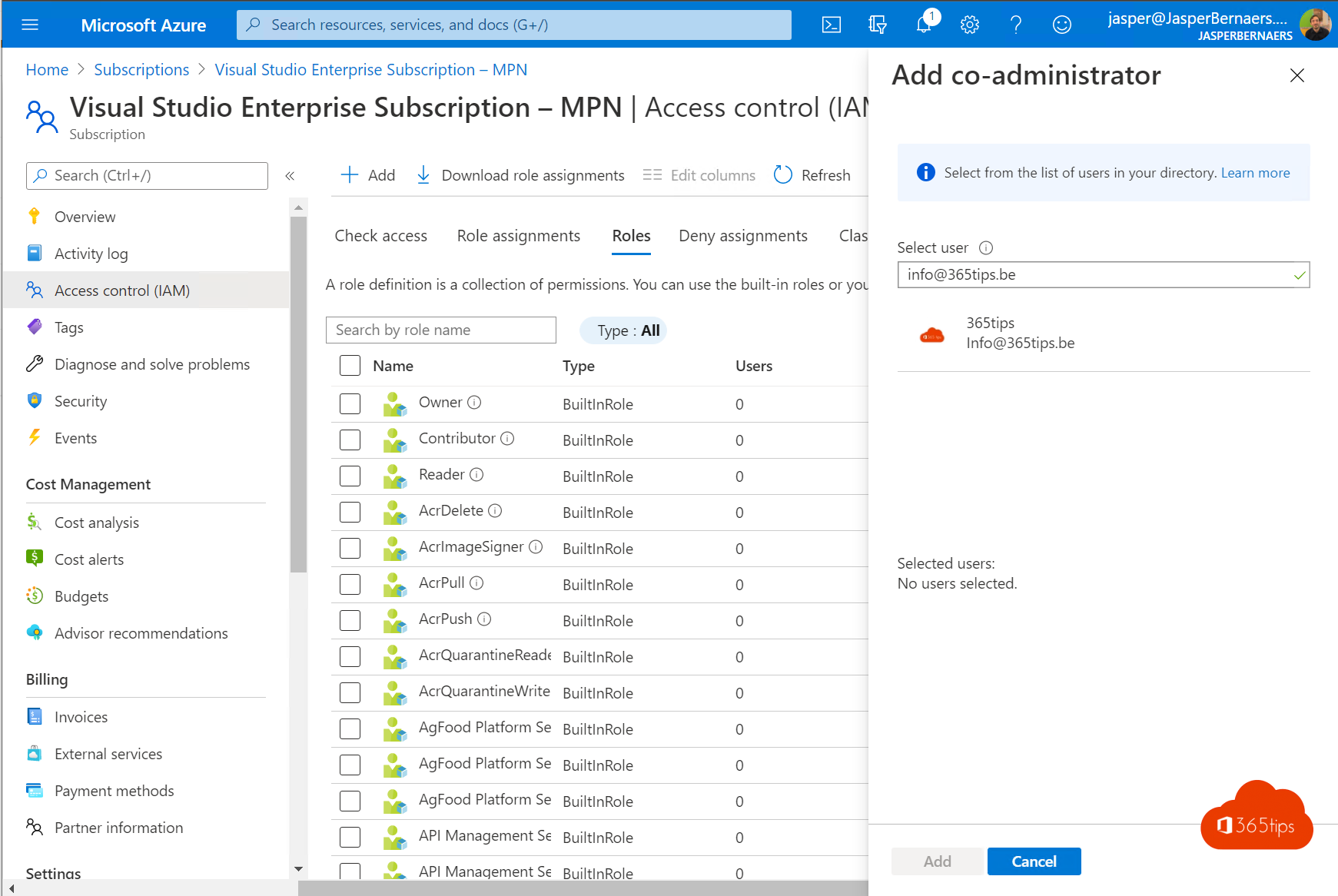Switch to the Deny assignments tab

742,236
